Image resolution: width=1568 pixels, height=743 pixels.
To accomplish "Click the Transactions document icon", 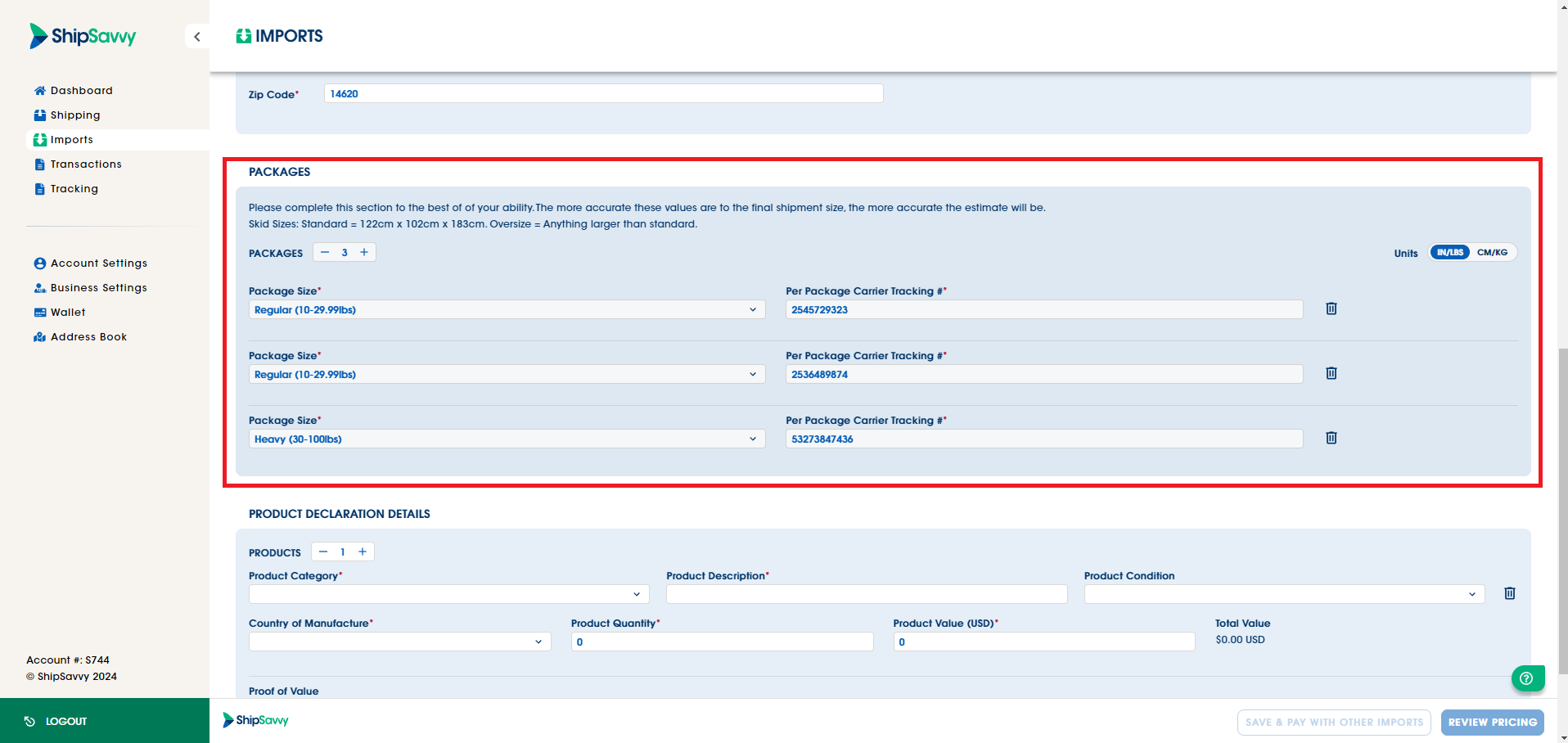I will [39, 164].
